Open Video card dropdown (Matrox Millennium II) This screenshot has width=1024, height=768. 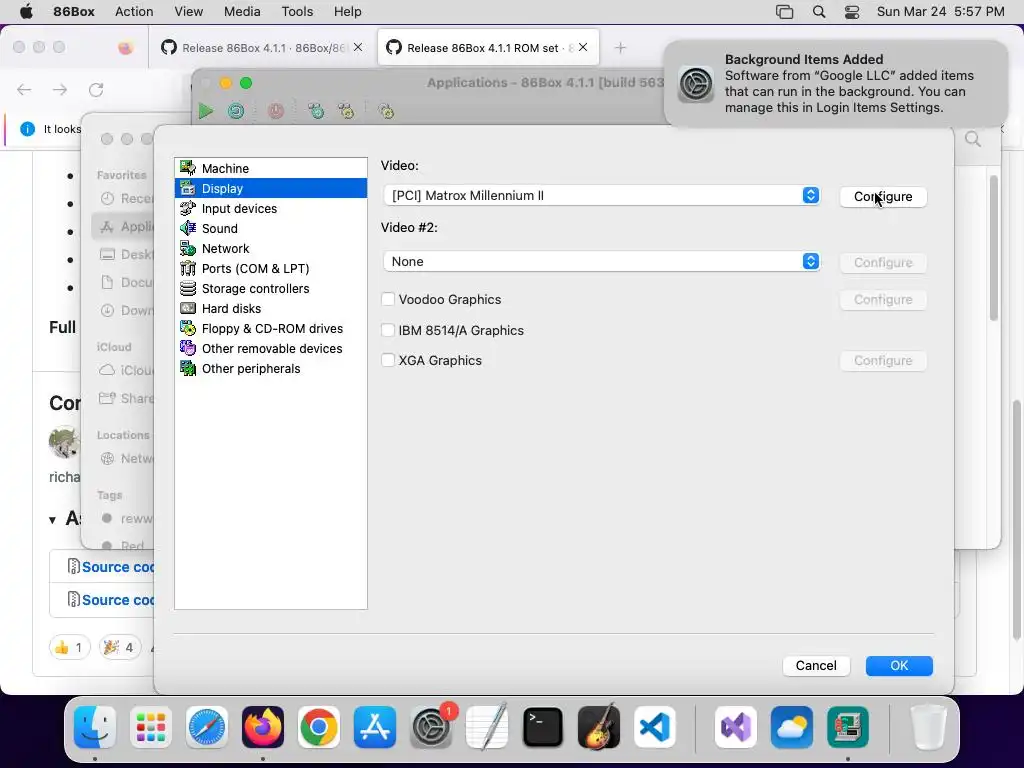[601, 195]
